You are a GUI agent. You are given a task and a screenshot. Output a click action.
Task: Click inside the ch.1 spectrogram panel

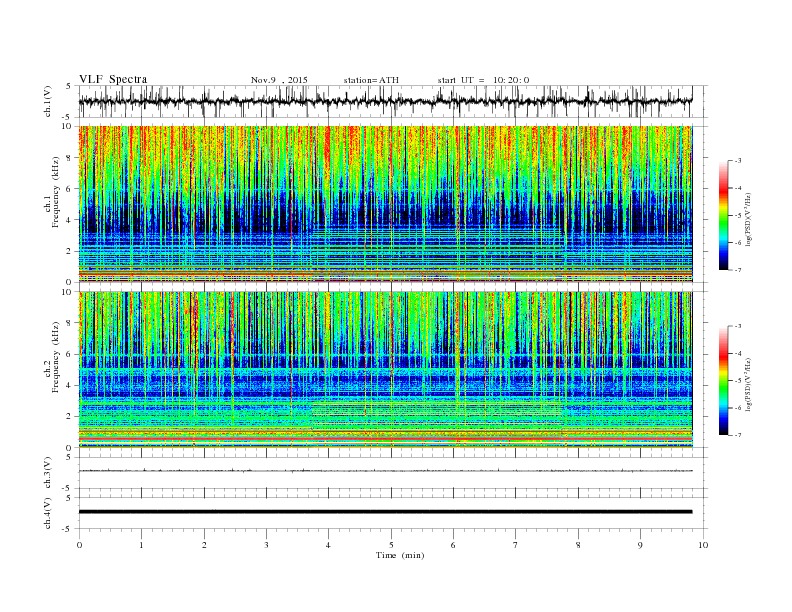pyautogui.click(x=386, y=204)
